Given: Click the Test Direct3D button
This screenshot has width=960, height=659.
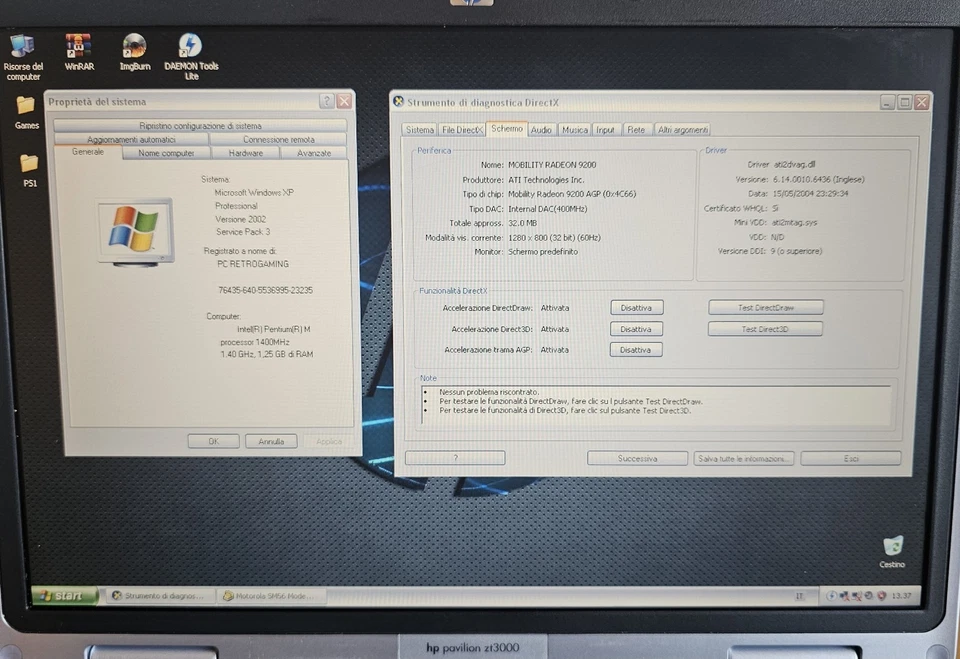Looking at the screenshot, I should (x=765, y=329).
